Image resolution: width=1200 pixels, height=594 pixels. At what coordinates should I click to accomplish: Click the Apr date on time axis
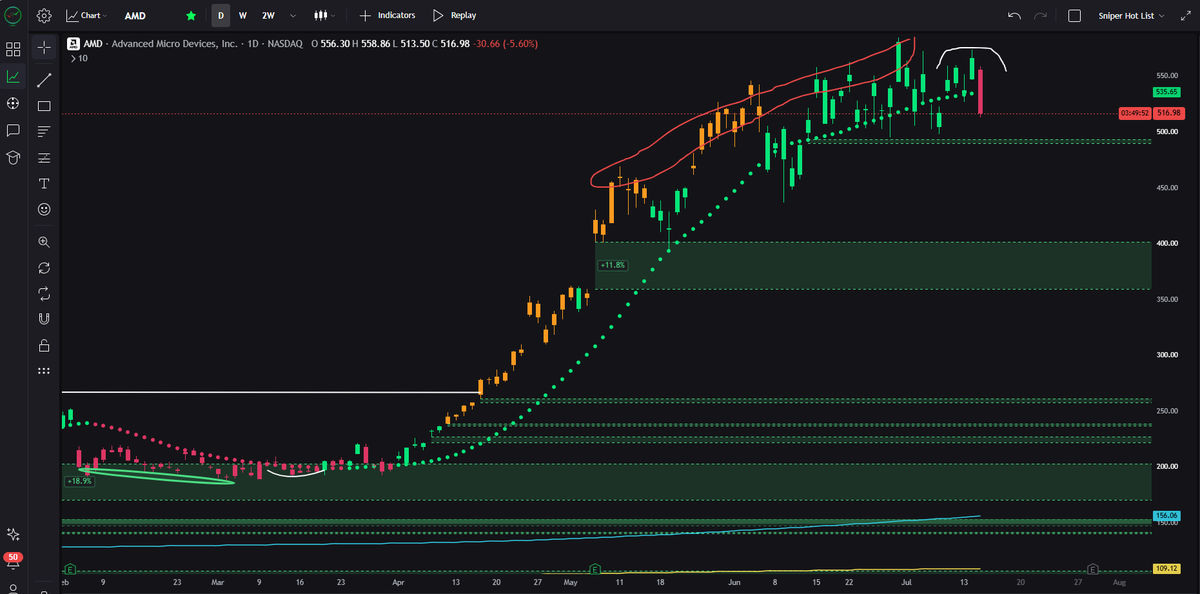(x=399, y=581)
